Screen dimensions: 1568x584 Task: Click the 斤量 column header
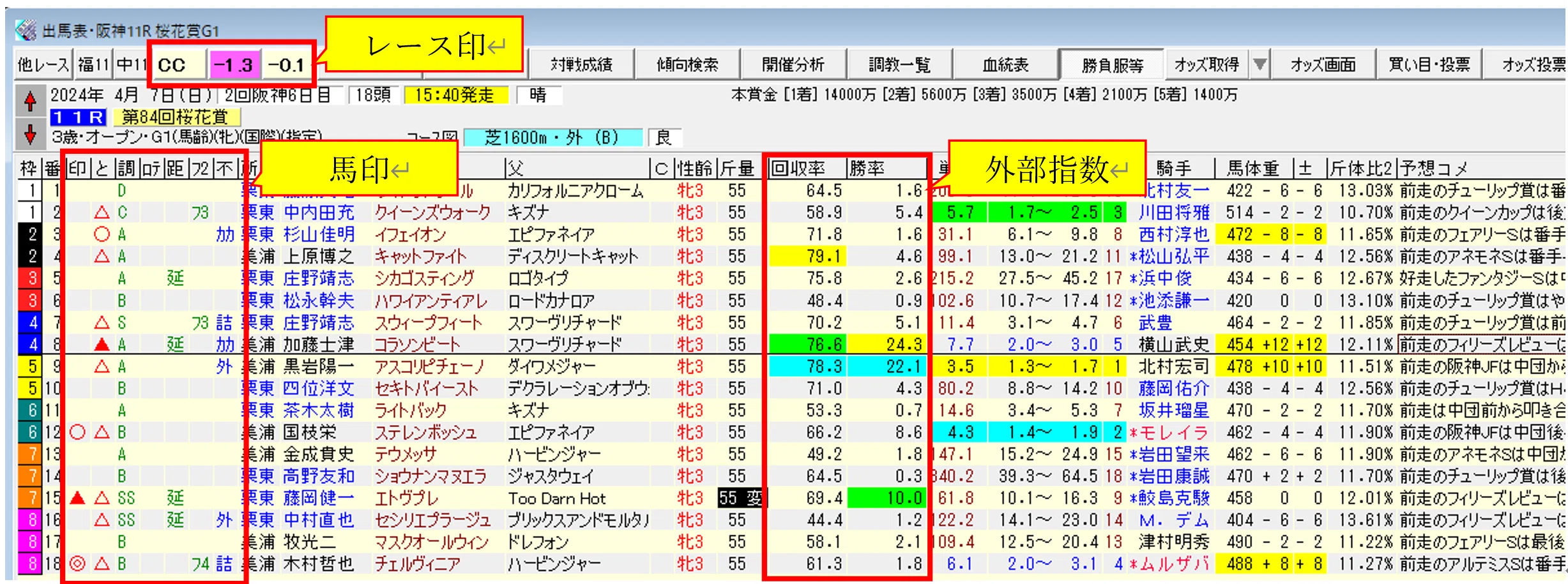pyautogui.click(x=741, y=168)
